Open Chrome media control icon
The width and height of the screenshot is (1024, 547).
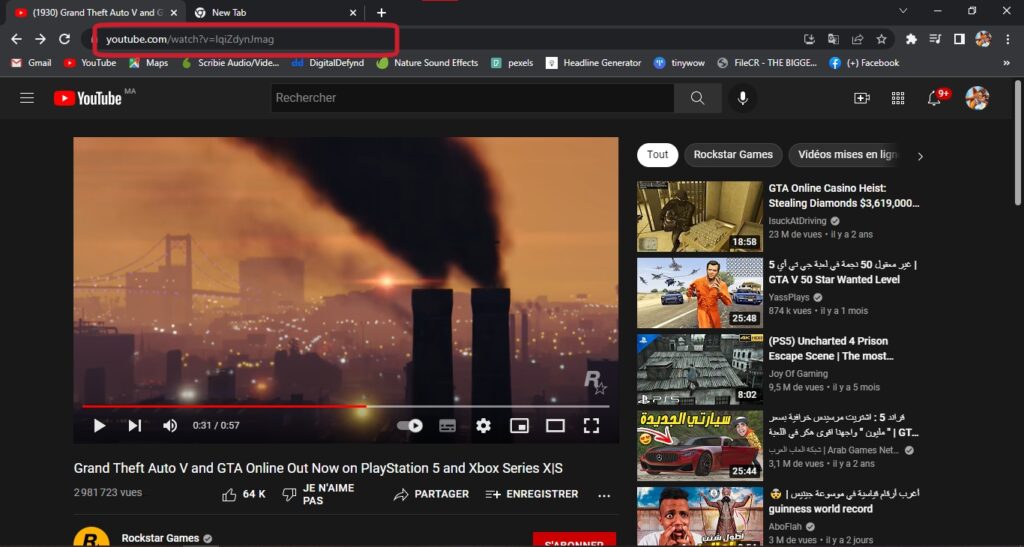[935, 39]
